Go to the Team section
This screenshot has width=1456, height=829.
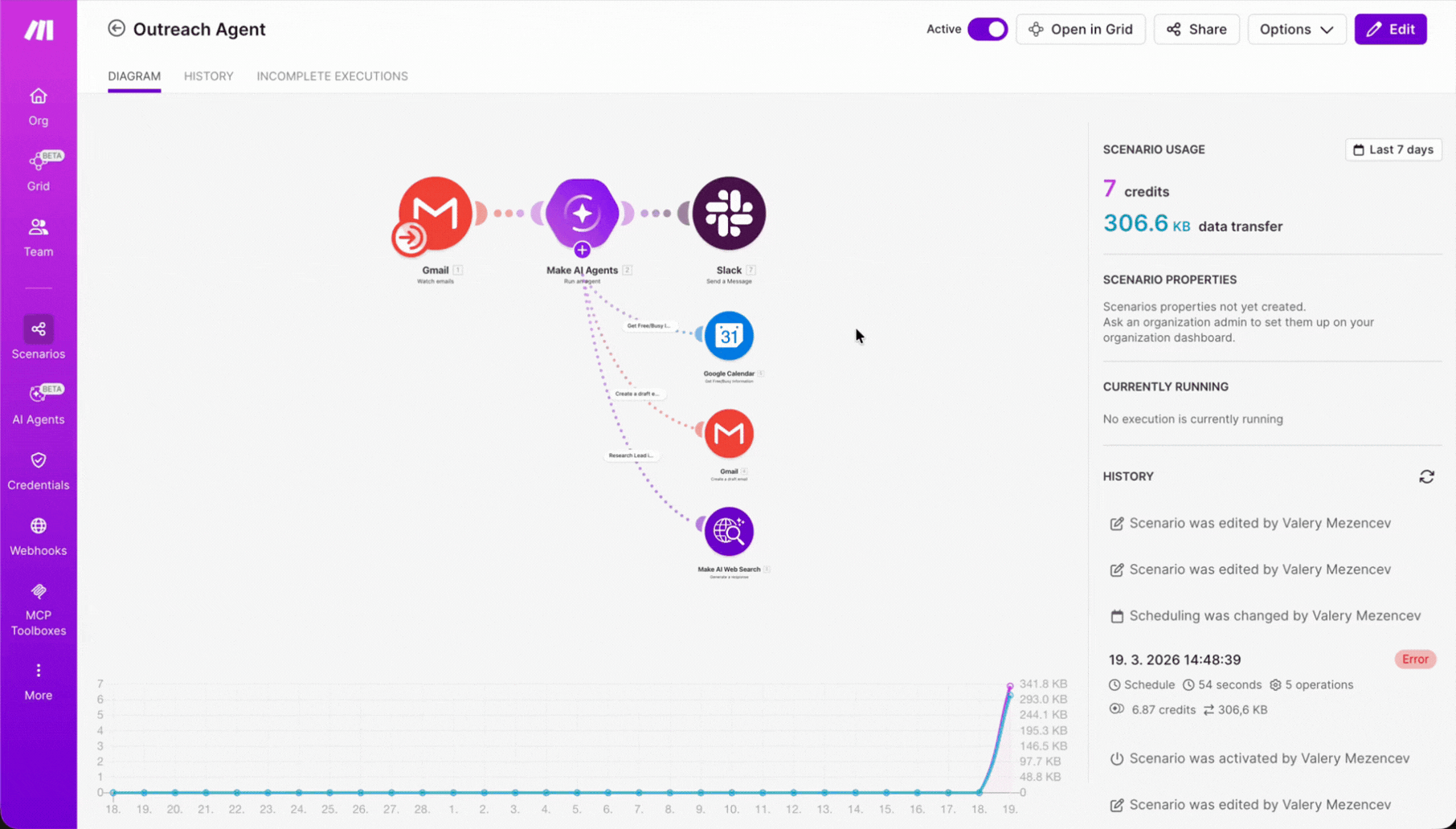click(39, 238)
